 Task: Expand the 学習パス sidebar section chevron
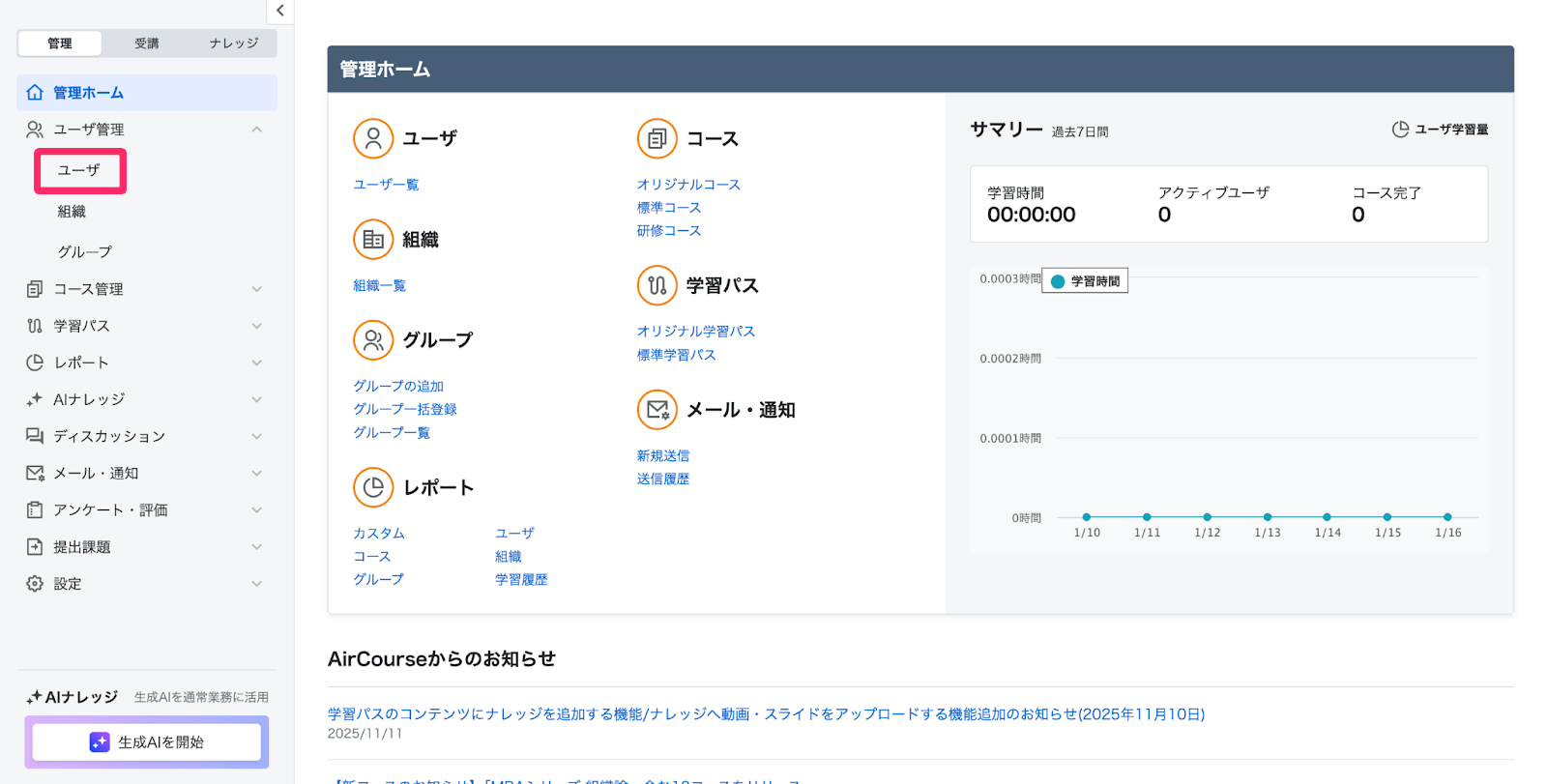pos(256,326)
